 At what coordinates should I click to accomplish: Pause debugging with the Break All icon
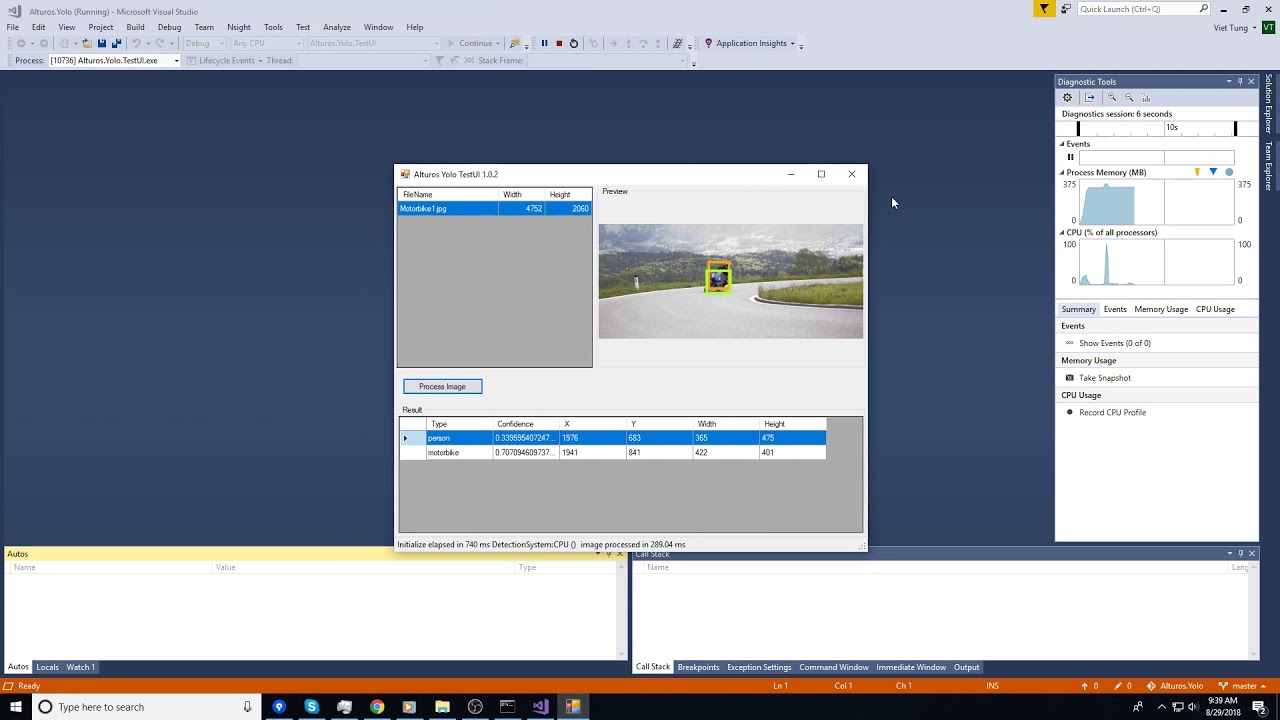tap(544, 43)
